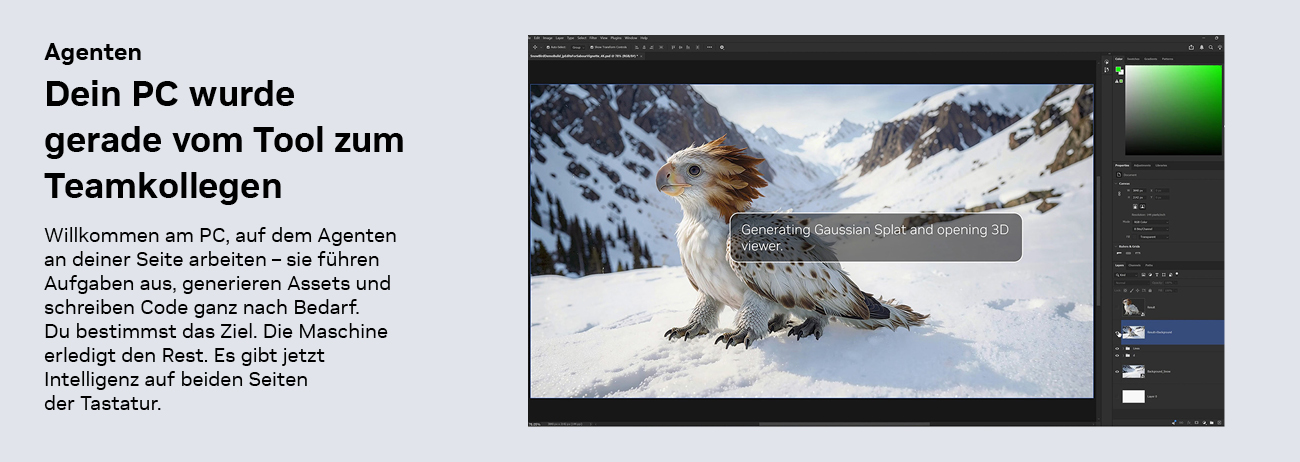Select the Move tool in options bar

pyautogui.click(x=535, y=47)
